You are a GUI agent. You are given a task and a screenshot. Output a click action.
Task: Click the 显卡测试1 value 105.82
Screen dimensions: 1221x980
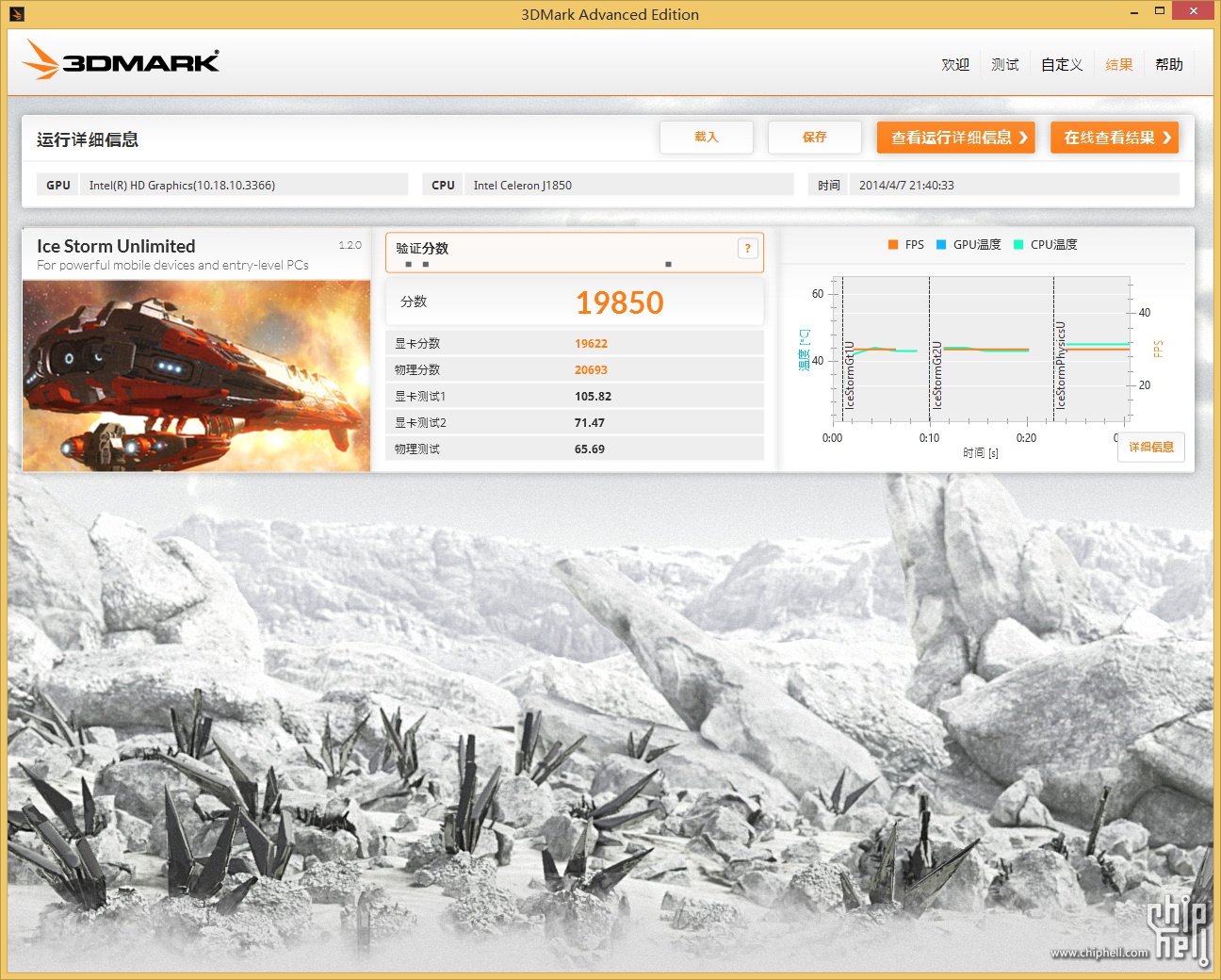coord(593,397)
